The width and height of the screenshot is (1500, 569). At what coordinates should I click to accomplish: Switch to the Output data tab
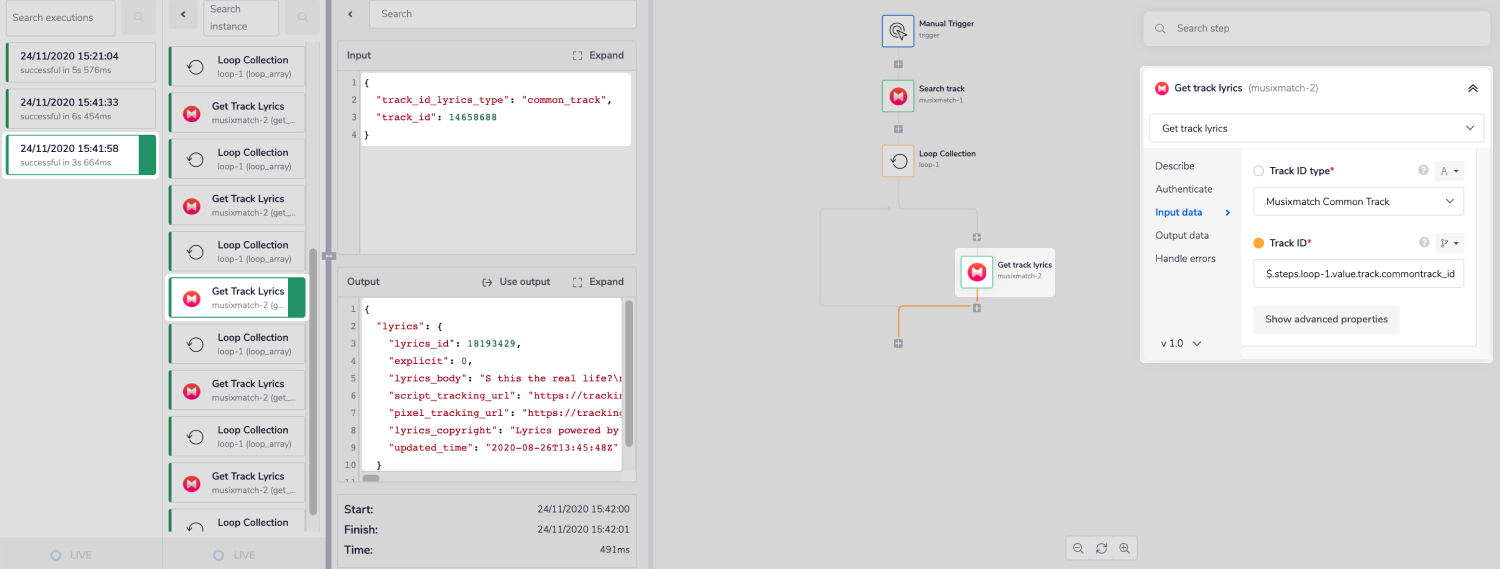1182,235
